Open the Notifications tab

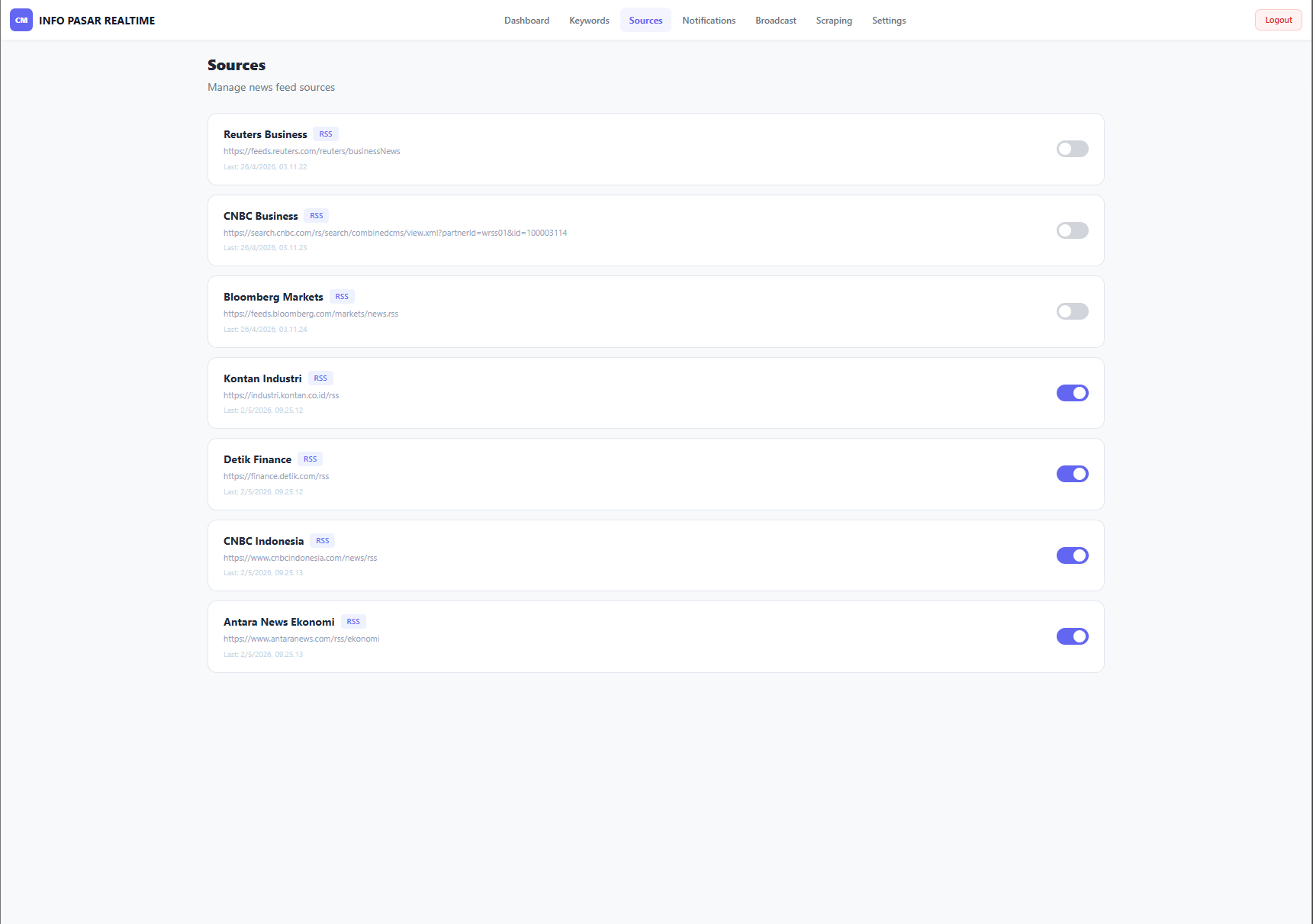pos(709,21)
